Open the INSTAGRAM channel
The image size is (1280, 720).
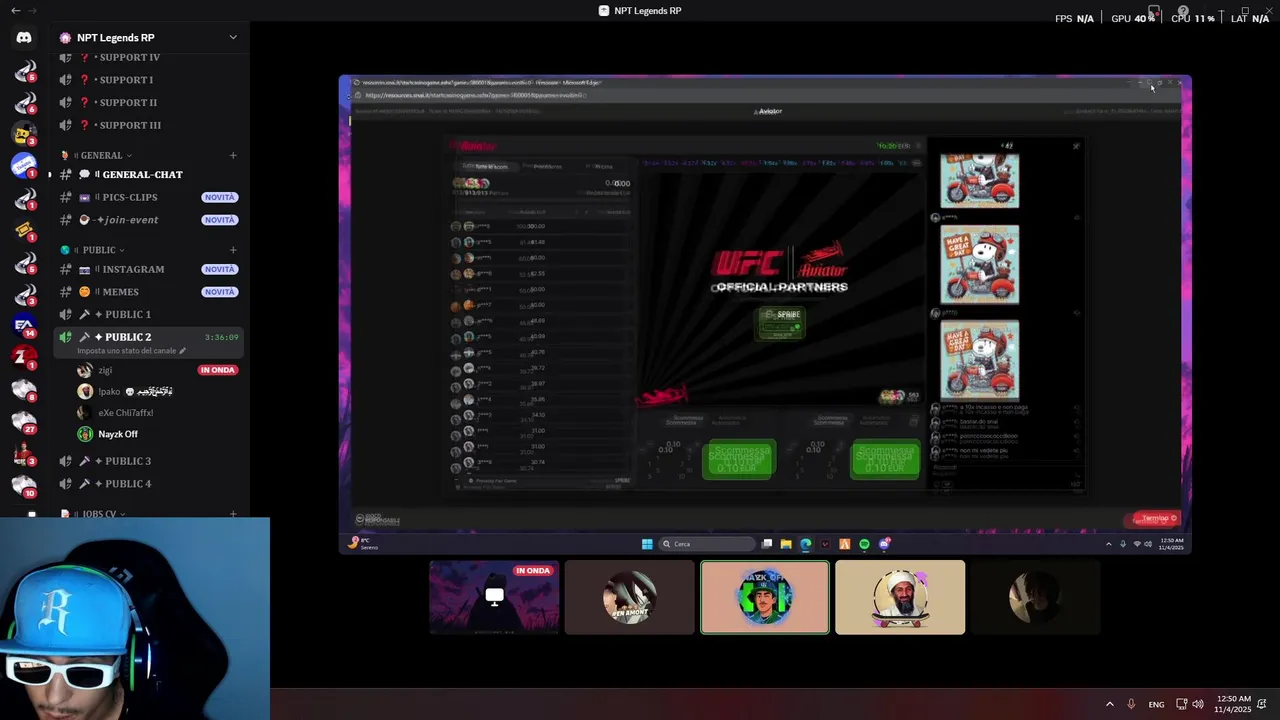coord(149,269)
